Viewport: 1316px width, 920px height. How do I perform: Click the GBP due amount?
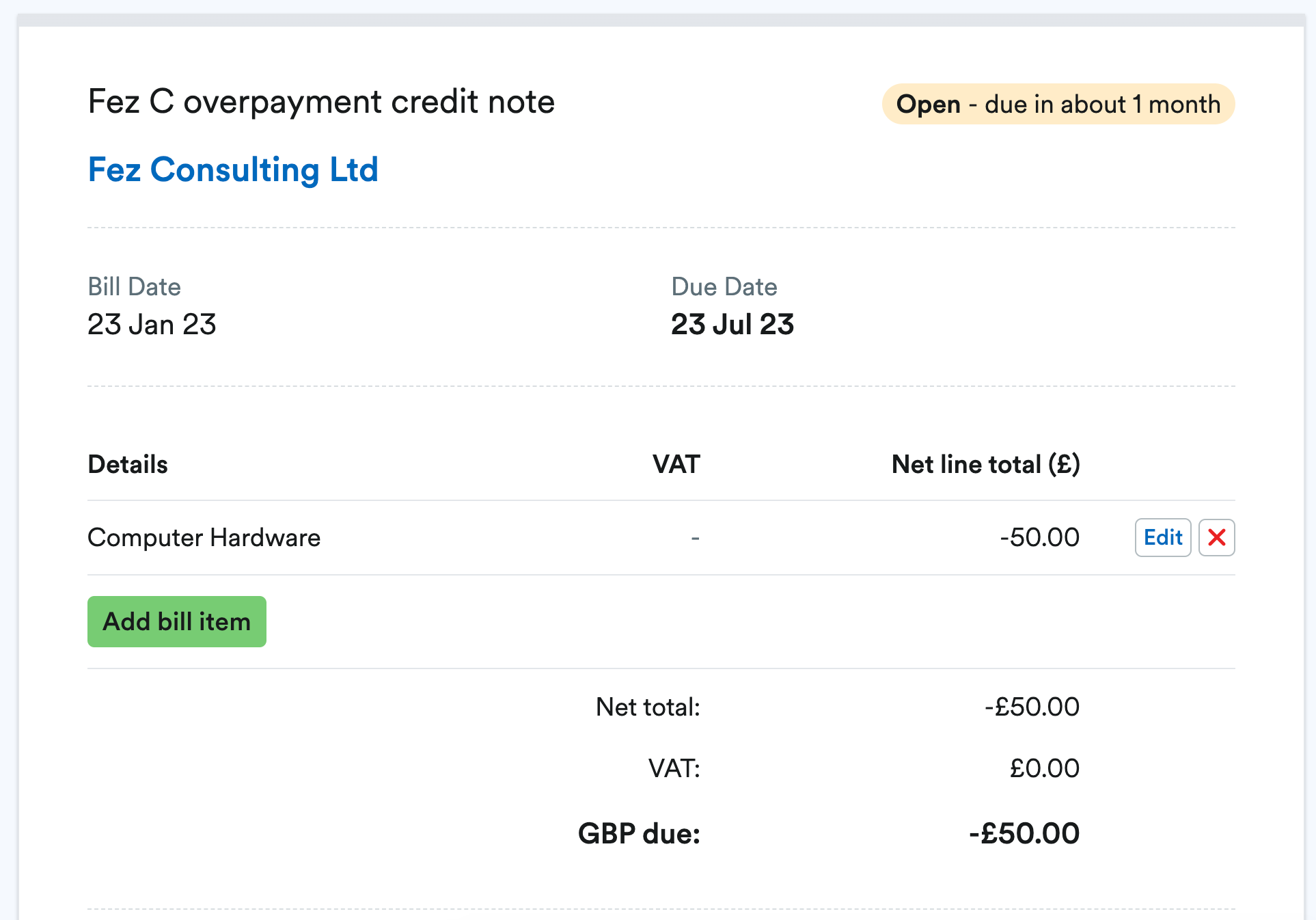pos(1024,833)
